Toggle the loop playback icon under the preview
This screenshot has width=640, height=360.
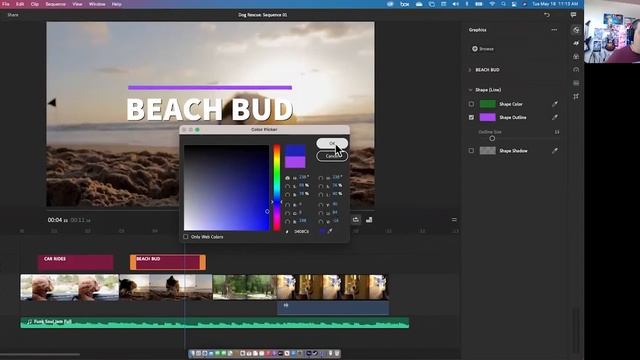(356, 220)
